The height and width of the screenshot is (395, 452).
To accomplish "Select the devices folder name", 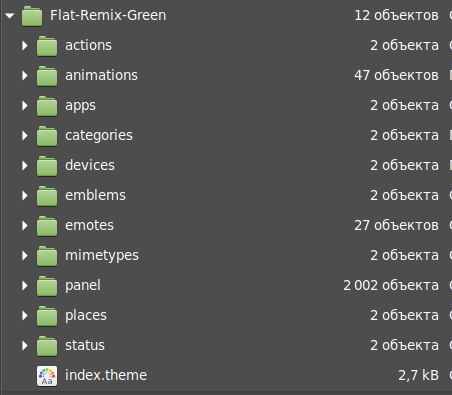I will 90,165.
